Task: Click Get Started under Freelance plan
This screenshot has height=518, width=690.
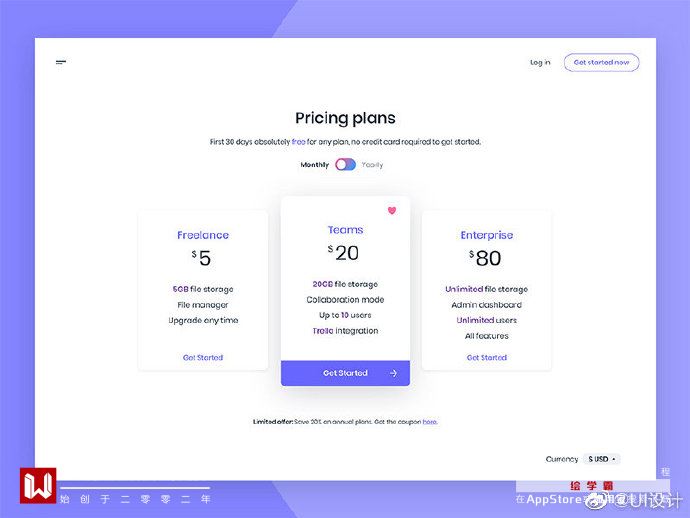Action: [203, 357]
